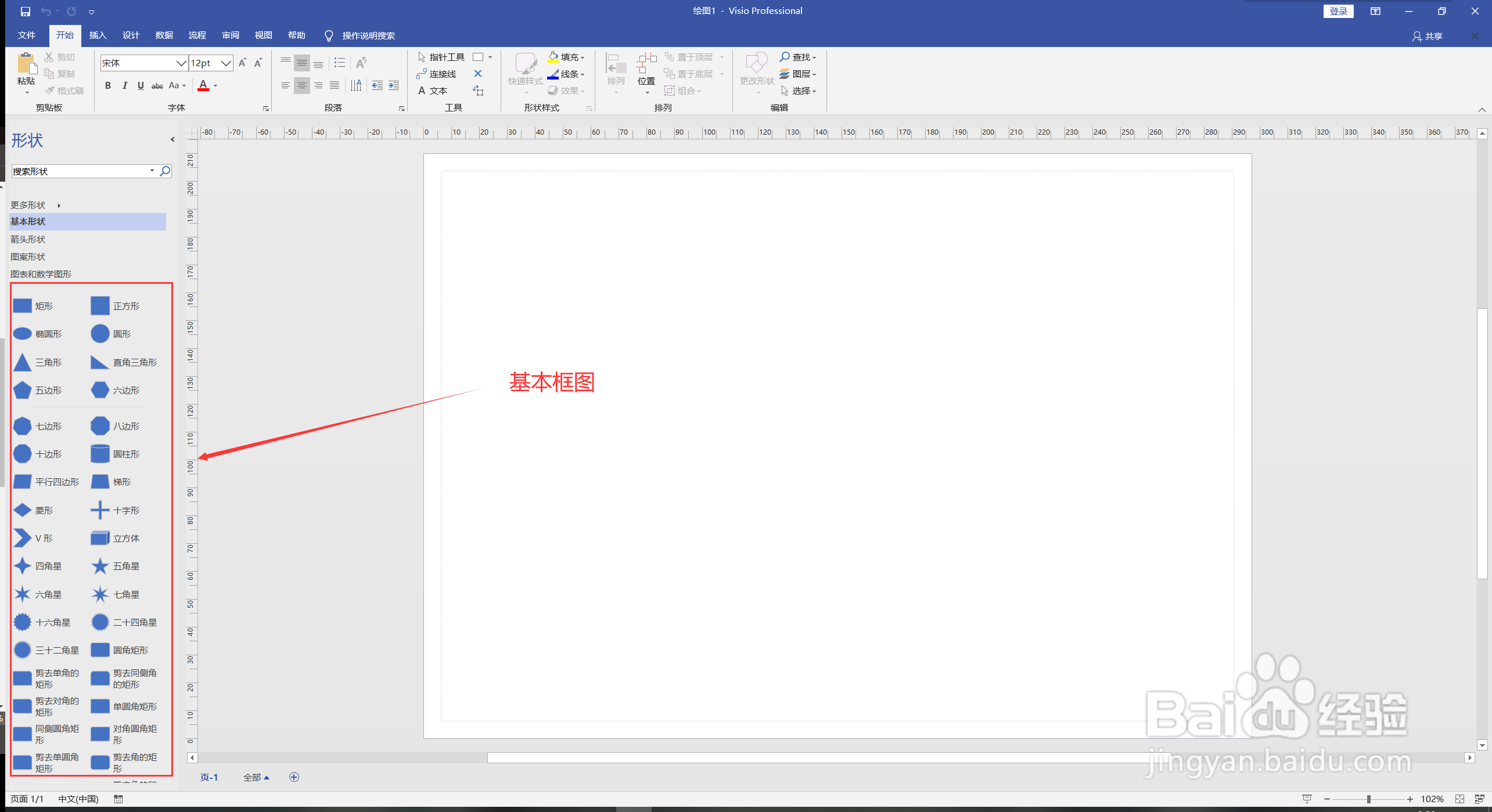Select the Pointer Tool (指针工具)
Screen dimensions: 1492x812
(441, 57)
